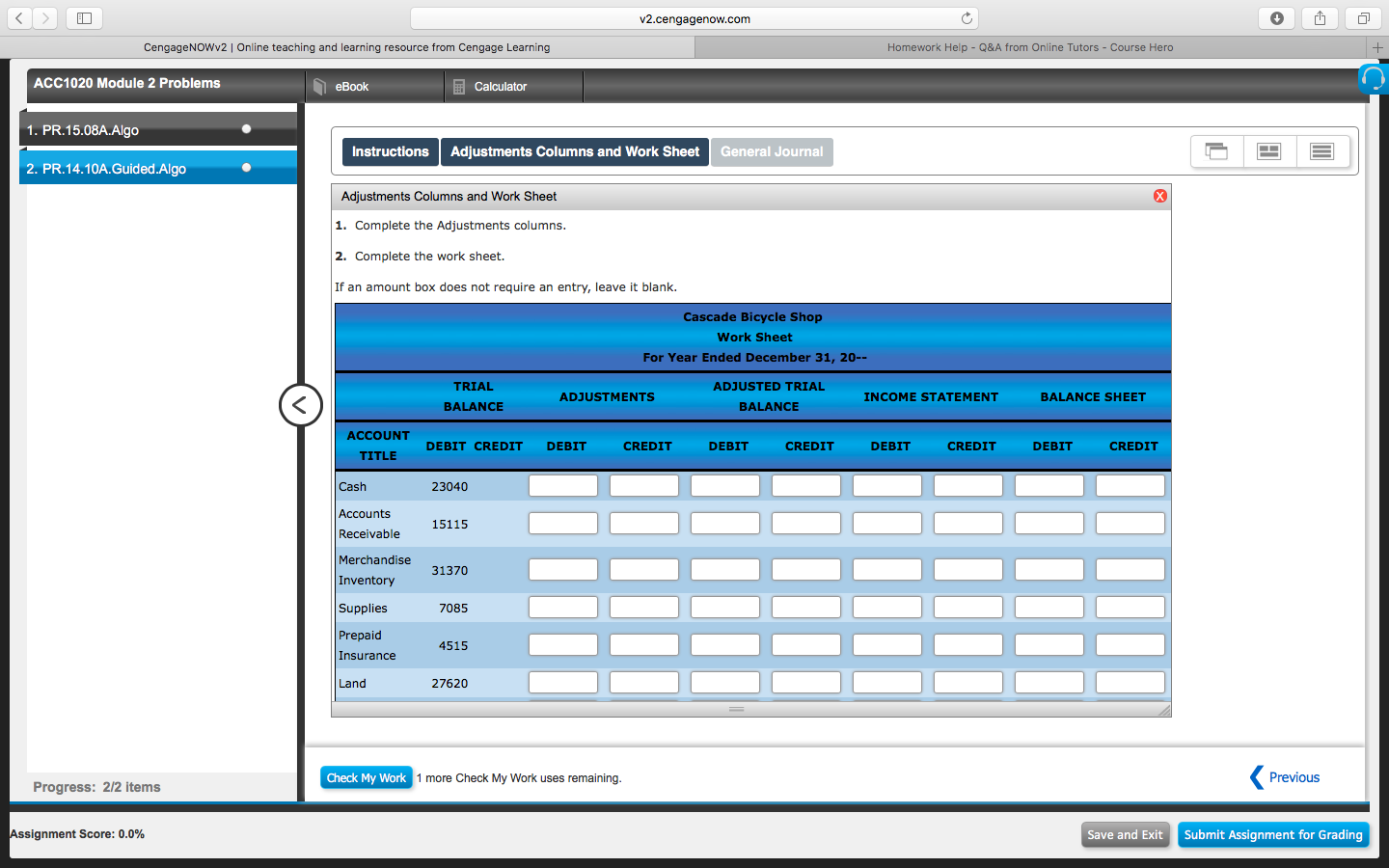This screenshot has height=868, width=1389.
Task: Click the Prepaid Insurance adjusted trial balance debit box
Action: pyautogui.click(x=725, y=645)
